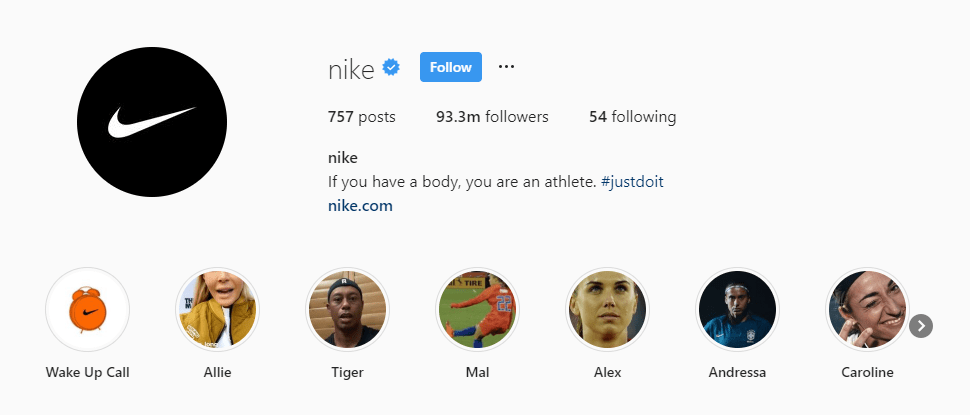Open the Mal story highlight
Screen dimensions: 970x415
point(477,310)
